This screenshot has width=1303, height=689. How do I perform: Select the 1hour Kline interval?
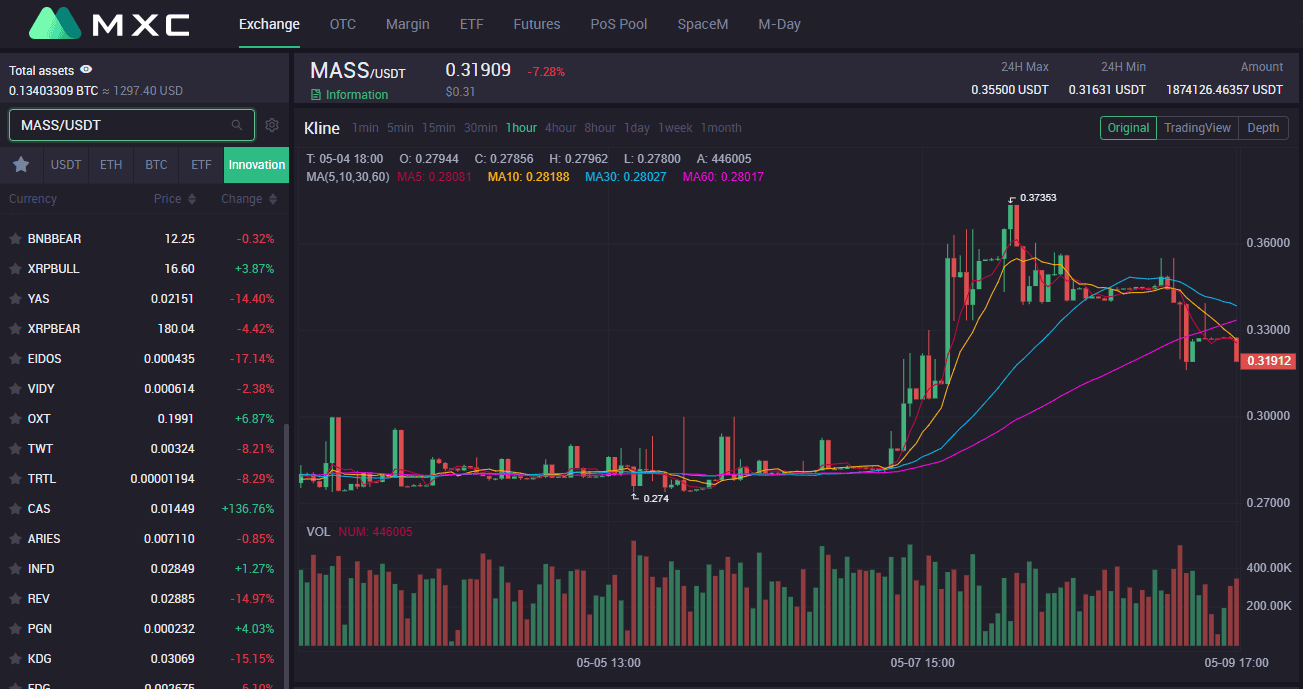(521, 128)
